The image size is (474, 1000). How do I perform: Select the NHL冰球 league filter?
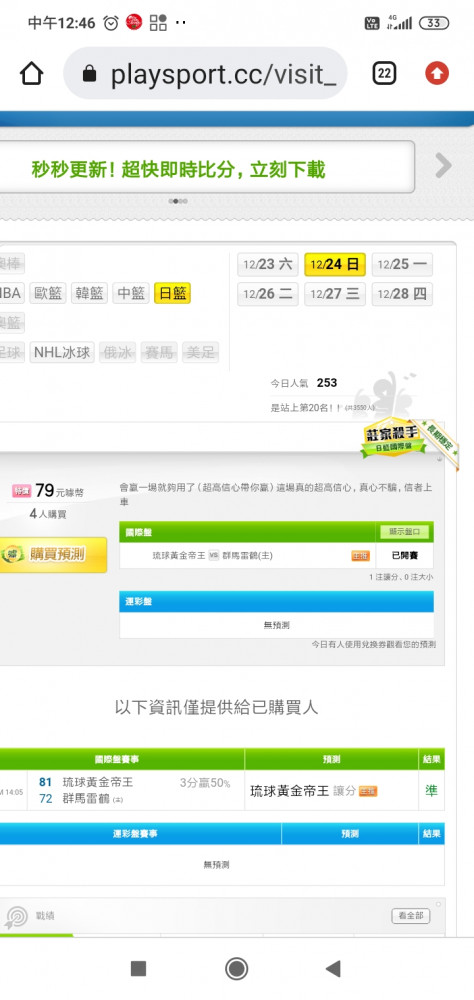tap(62, 352)
